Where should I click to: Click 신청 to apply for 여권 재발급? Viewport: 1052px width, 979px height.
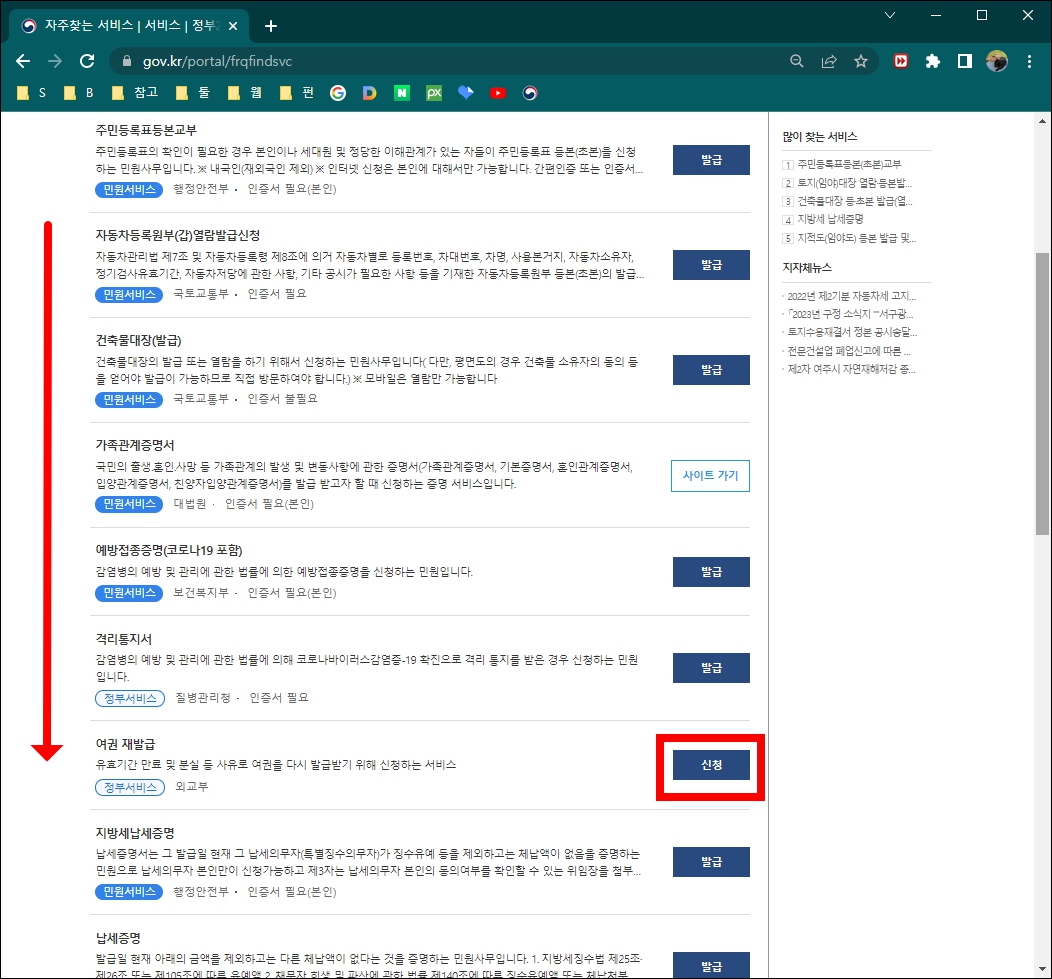(x=710, y=763)
